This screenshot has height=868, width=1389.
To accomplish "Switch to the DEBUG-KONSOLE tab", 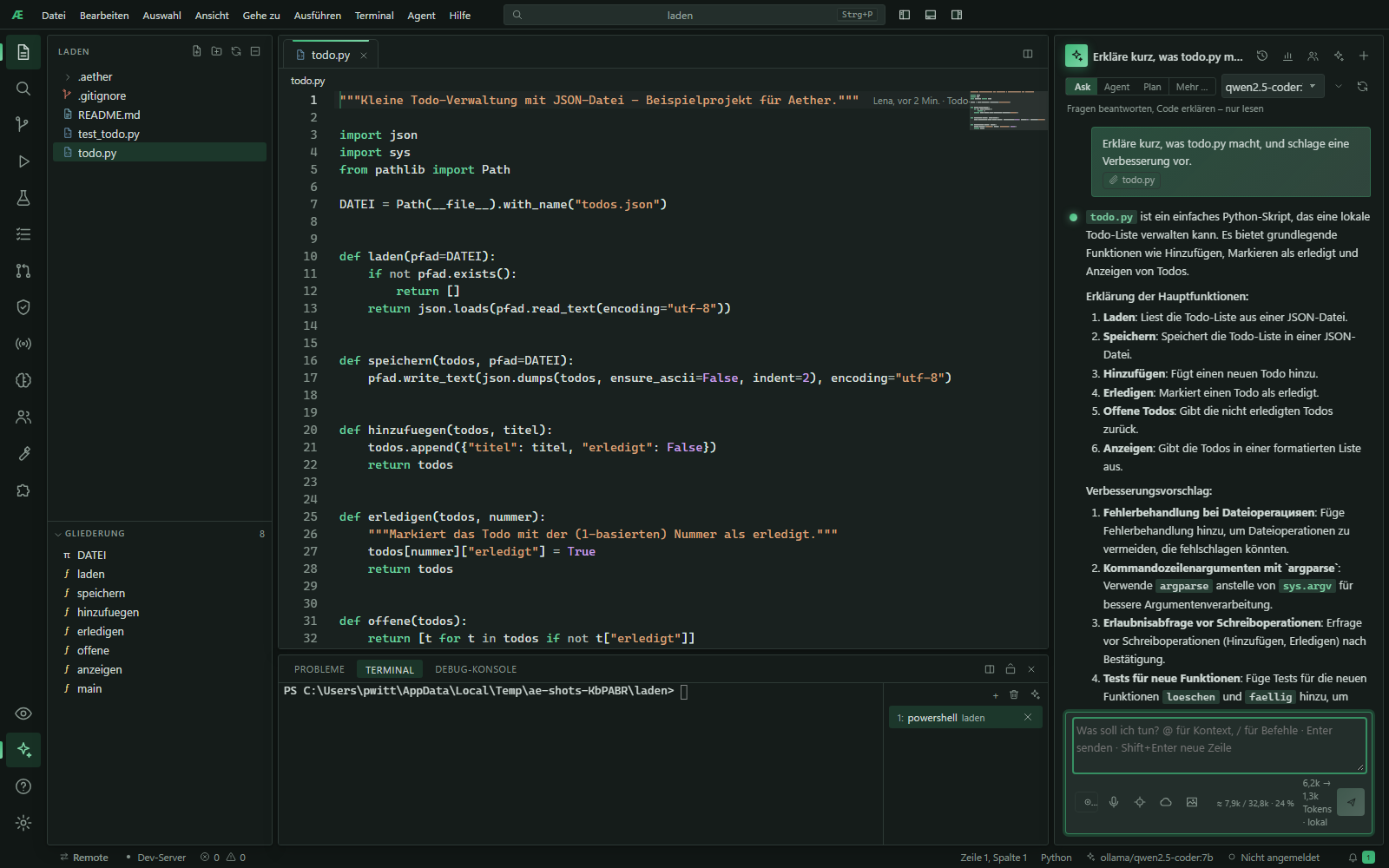I will tap(476, 669).
